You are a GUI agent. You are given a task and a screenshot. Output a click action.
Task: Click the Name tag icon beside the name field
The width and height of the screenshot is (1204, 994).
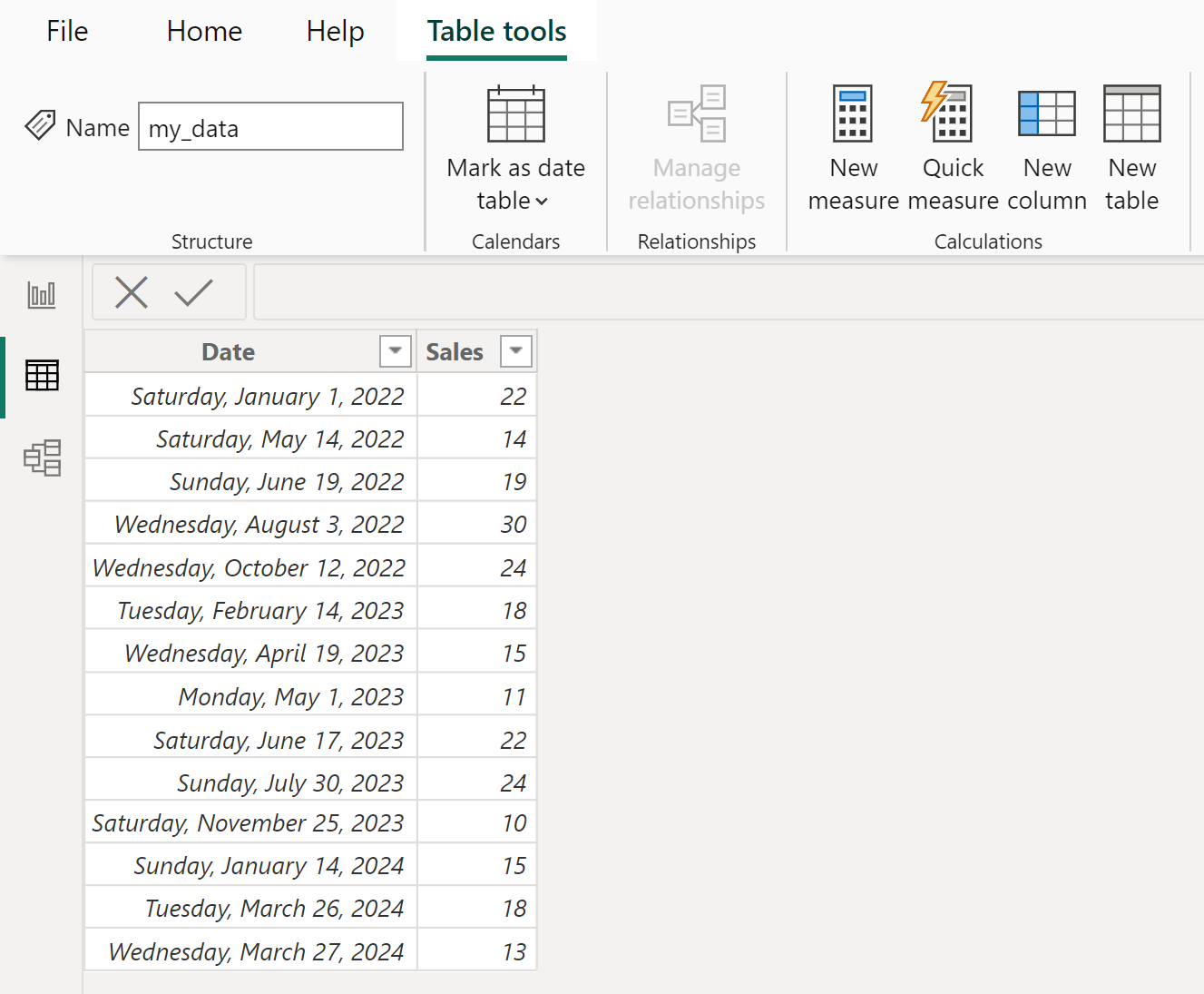coord(41,126)
